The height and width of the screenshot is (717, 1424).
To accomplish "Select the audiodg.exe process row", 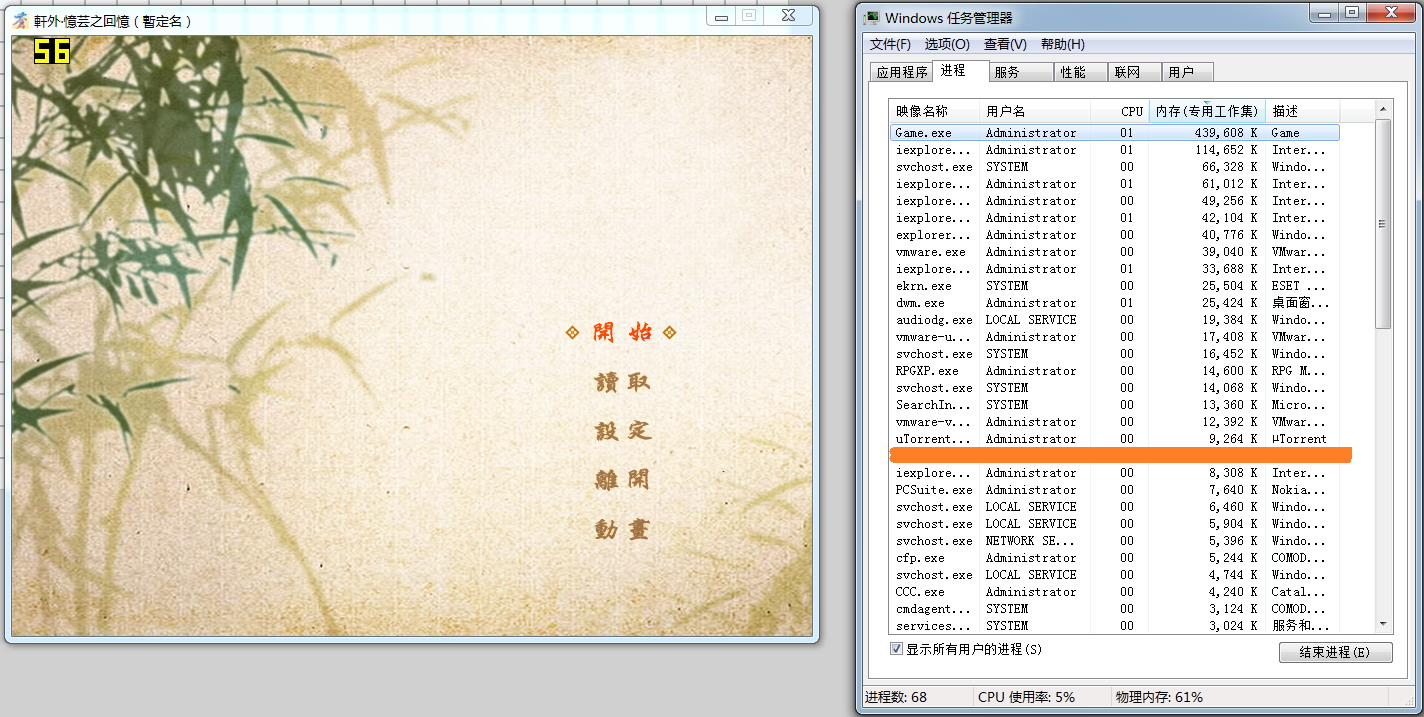I will click(x=1114, y=320).
